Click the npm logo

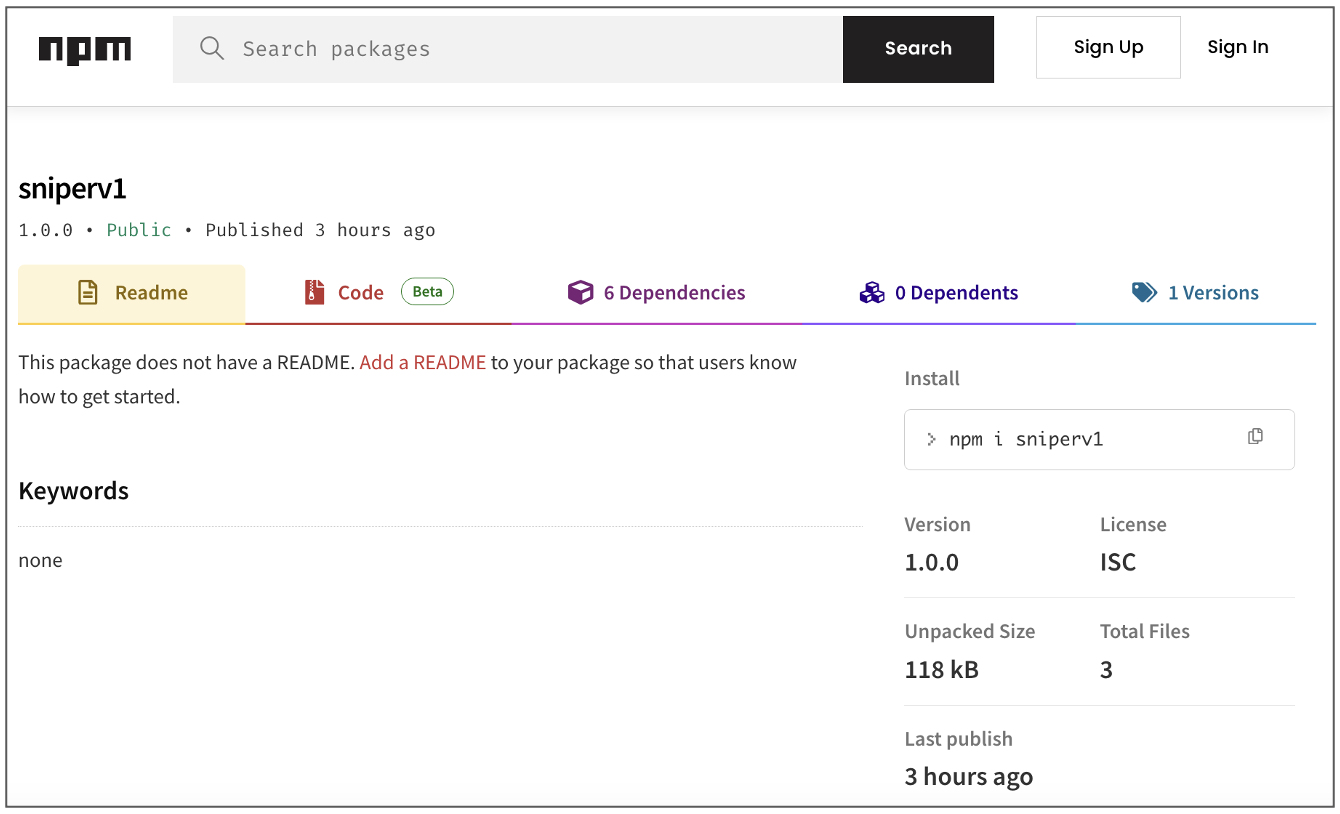pyautogui.click(x=85, y=49)
